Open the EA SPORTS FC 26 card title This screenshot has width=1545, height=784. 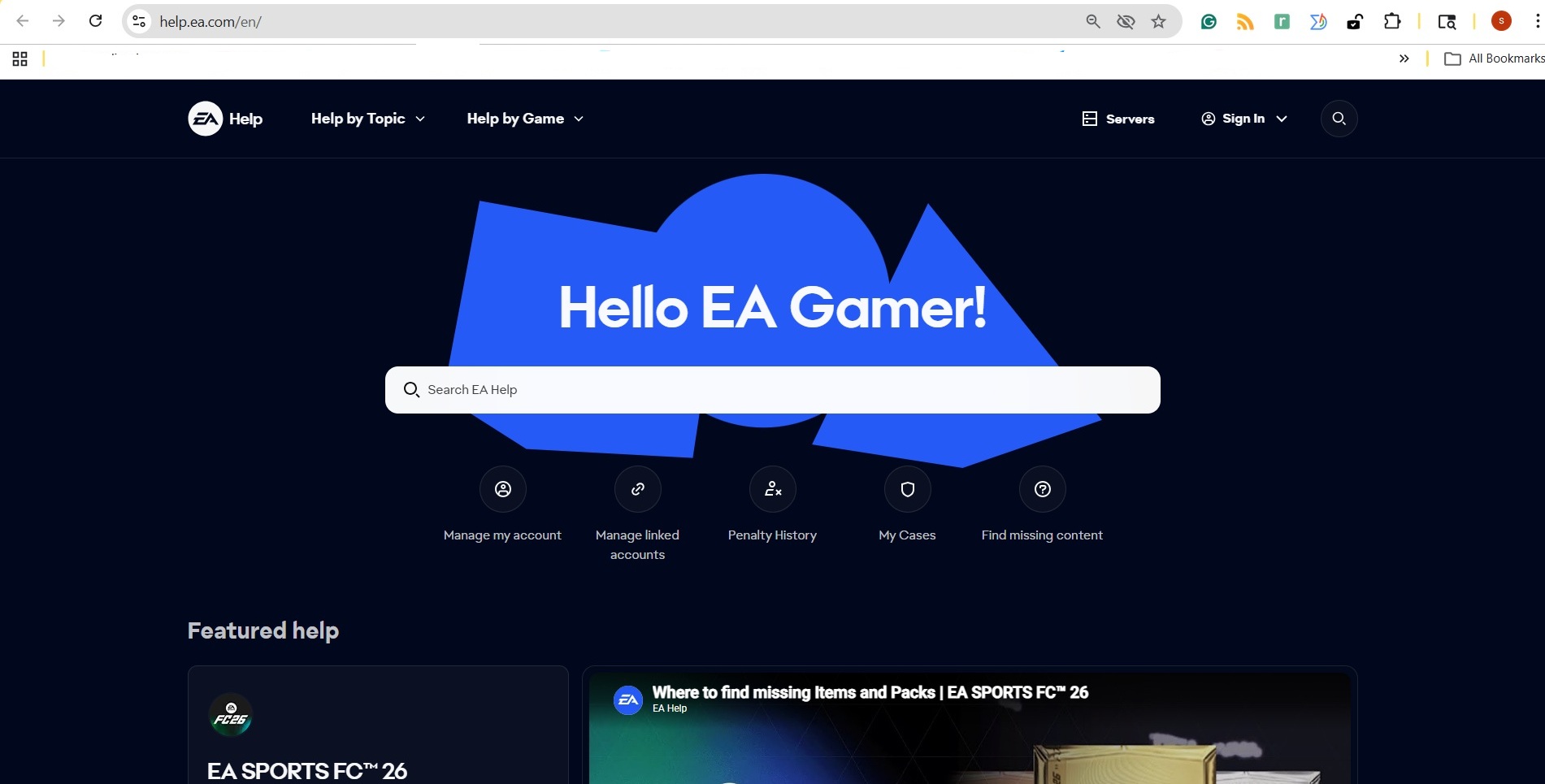pyautogui.click(x=307, y=771)
